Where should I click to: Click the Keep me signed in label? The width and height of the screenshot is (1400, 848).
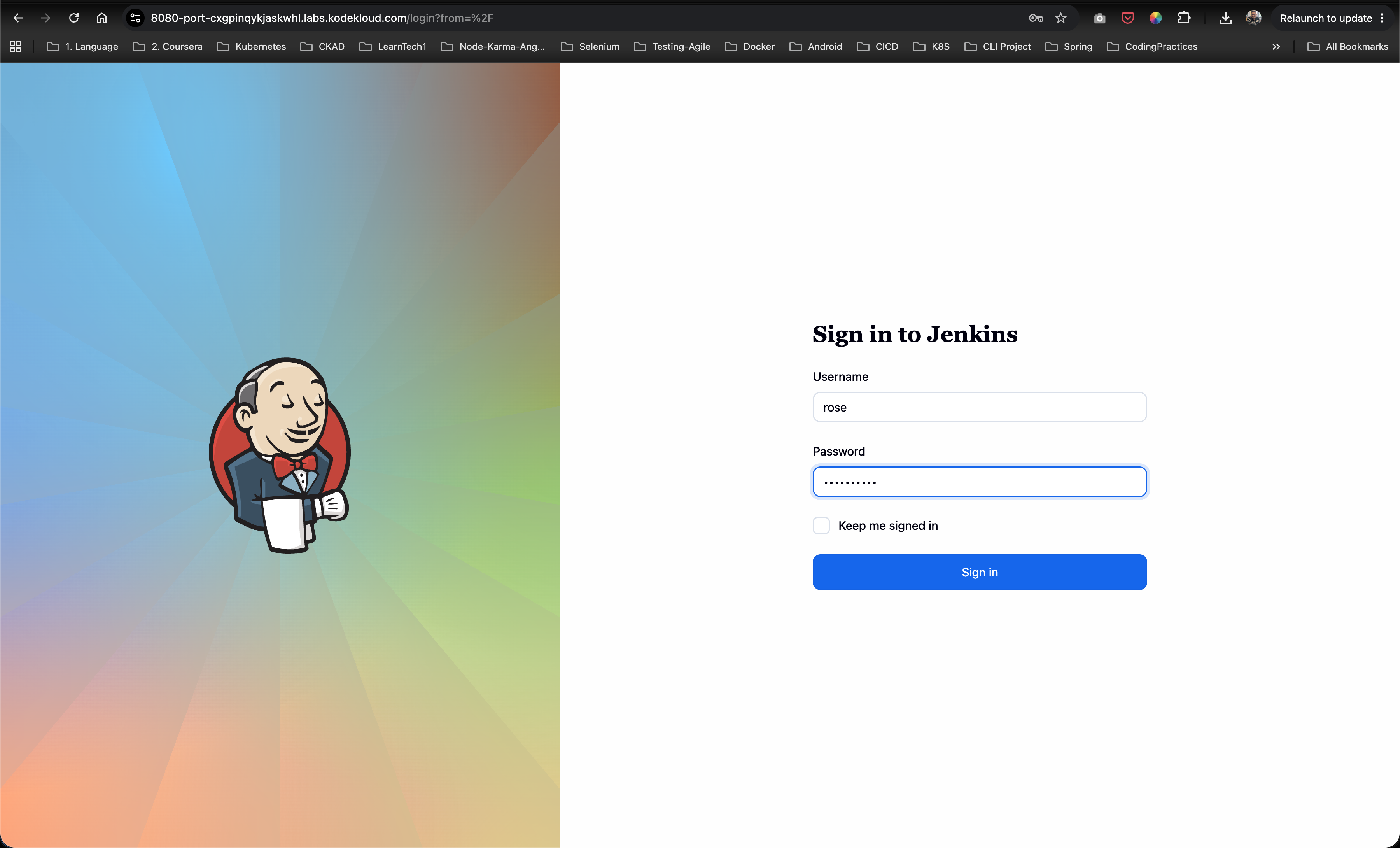[888, 526]
